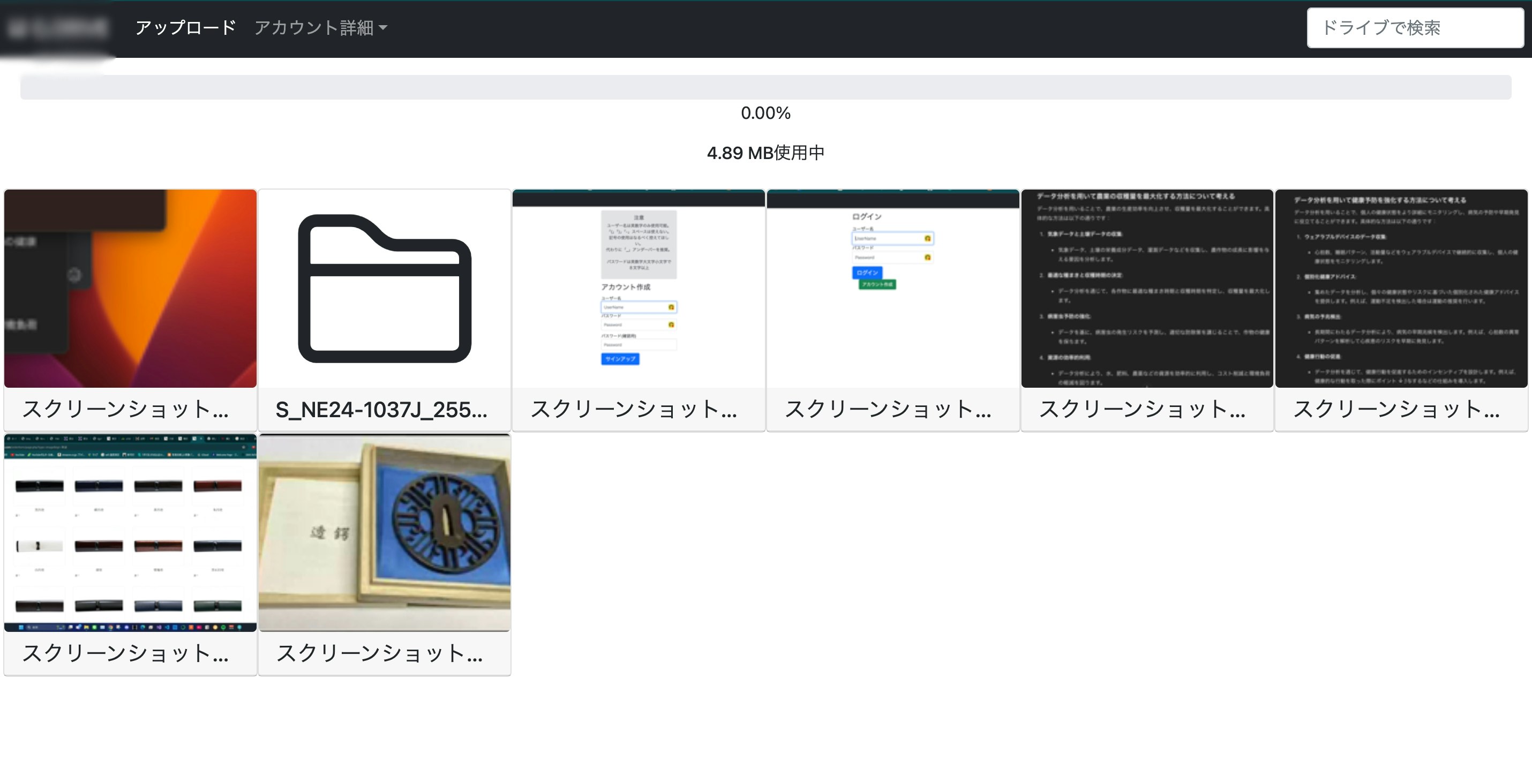Open the tsuba in blue box thumbnail

tap(384, 532)
